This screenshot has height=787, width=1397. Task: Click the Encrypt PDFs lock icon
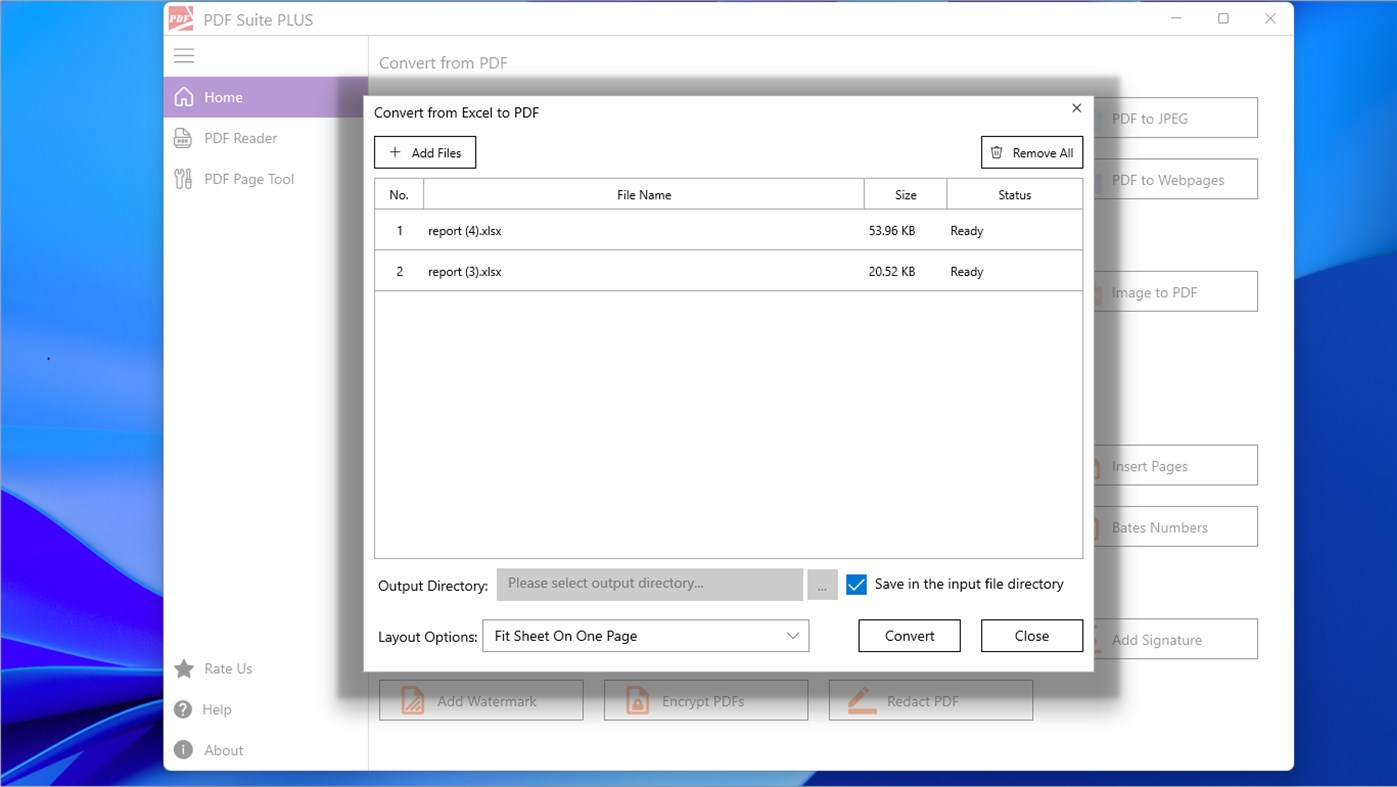point(637,700)
